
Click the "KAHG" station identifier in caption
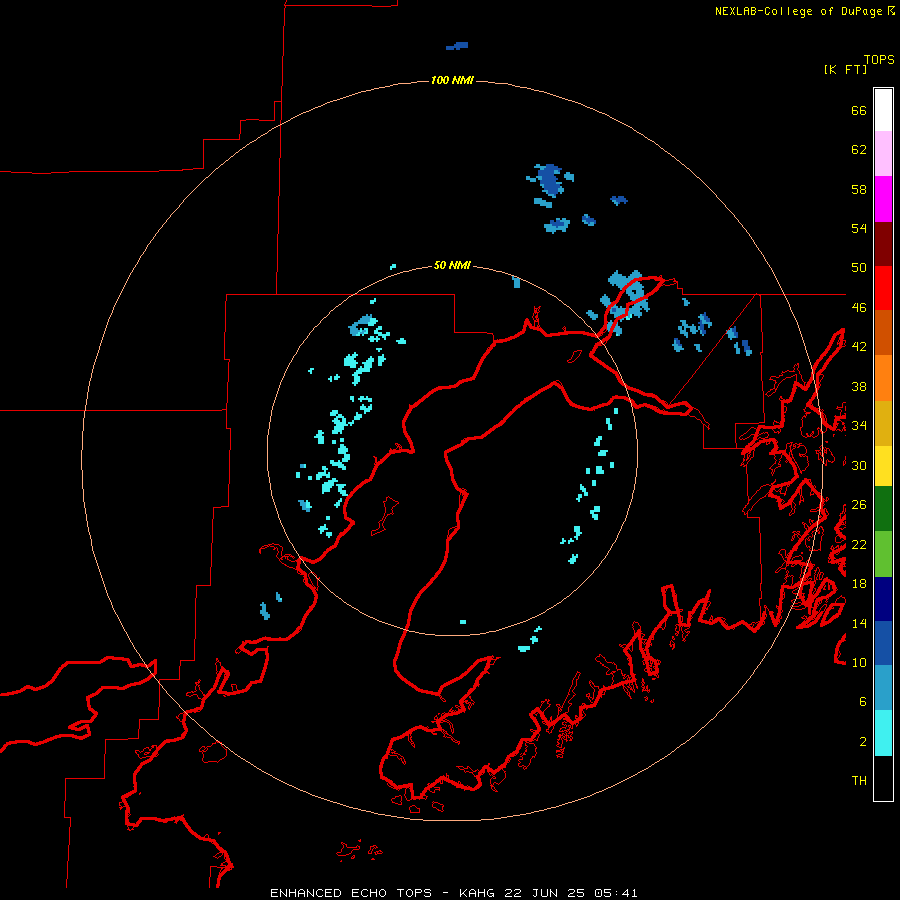[478, 893]
